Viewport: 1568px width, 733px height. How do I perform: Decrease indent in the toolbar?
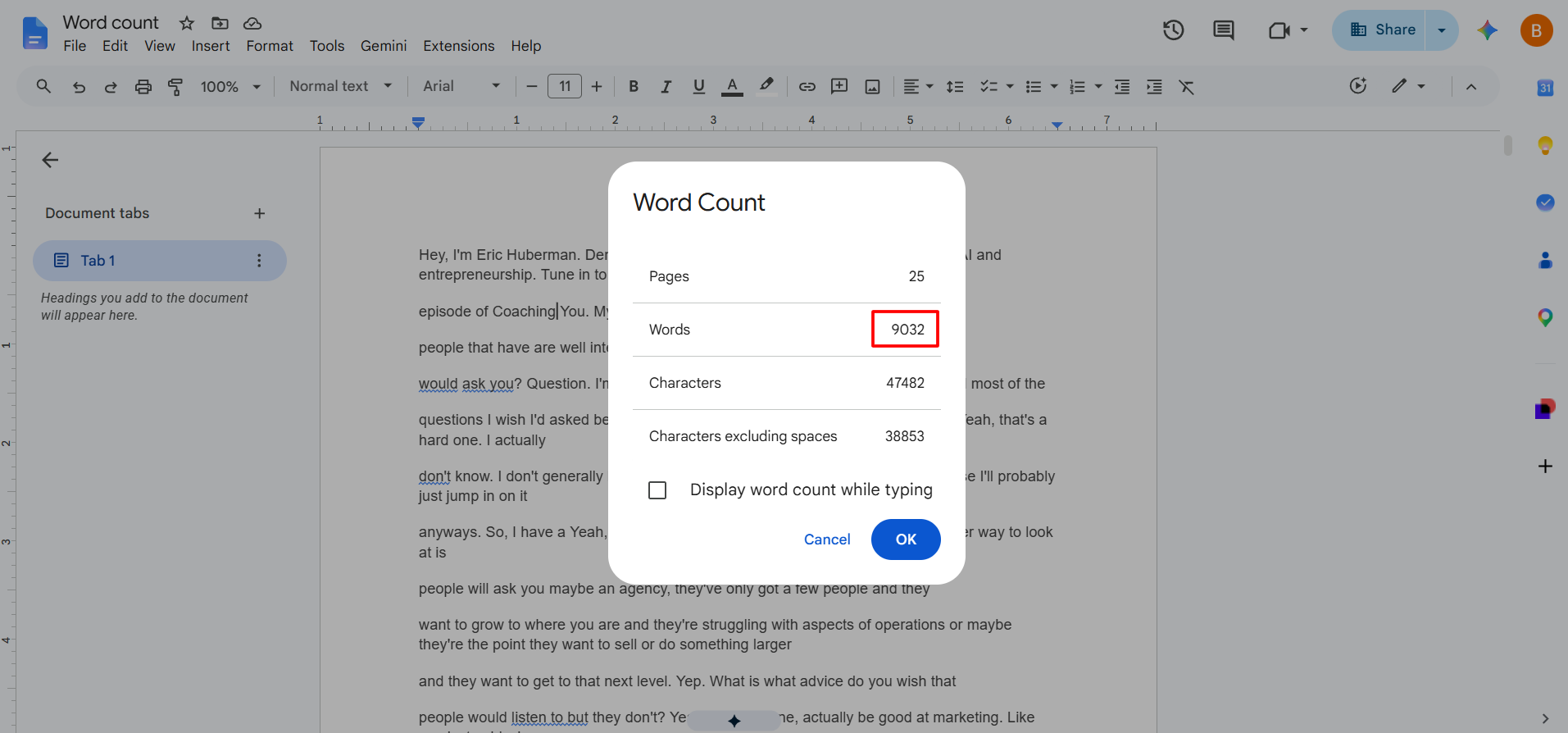click(1122, 86)
